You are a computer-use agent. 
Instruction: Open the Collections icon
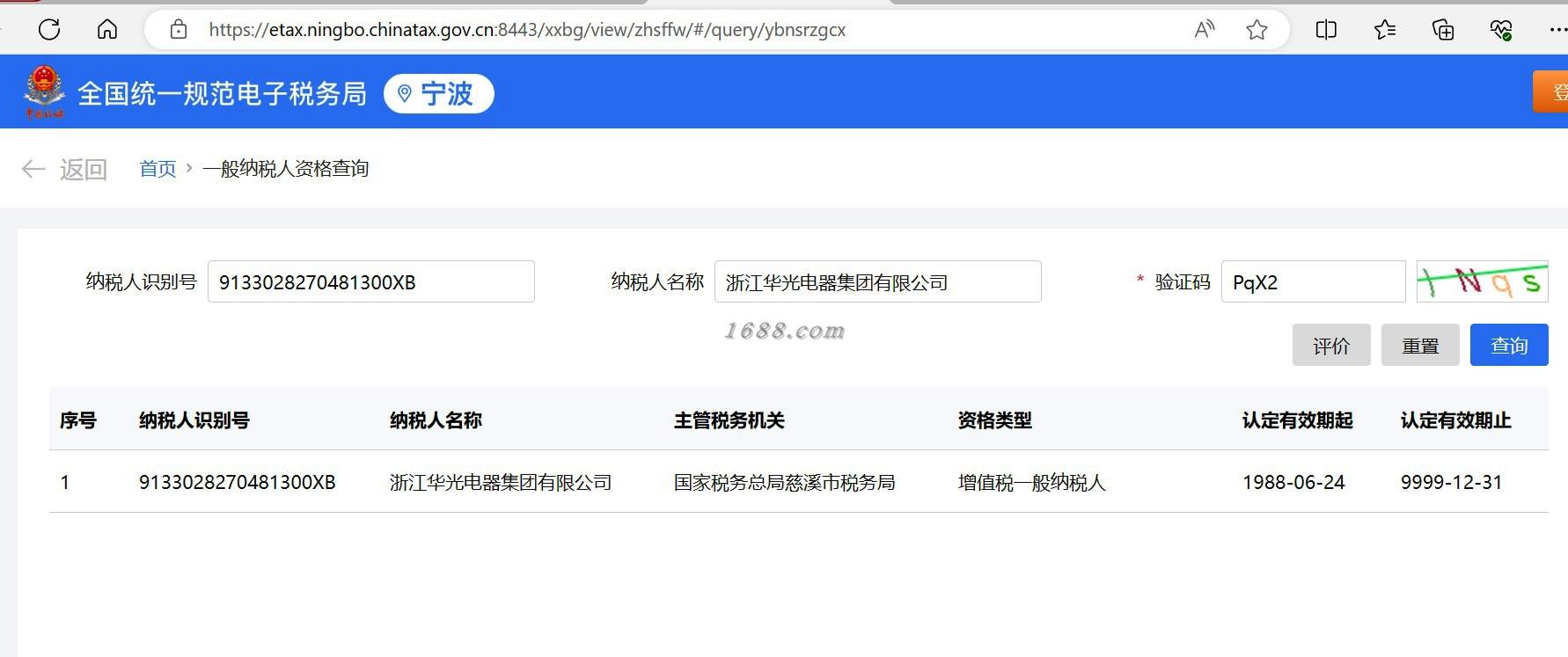coord(1443,30)
